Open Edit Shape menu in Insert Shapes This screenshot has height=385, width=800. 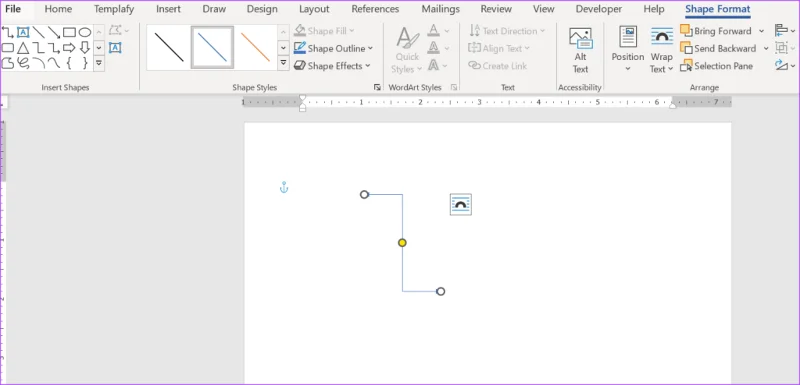coord(119,31)
